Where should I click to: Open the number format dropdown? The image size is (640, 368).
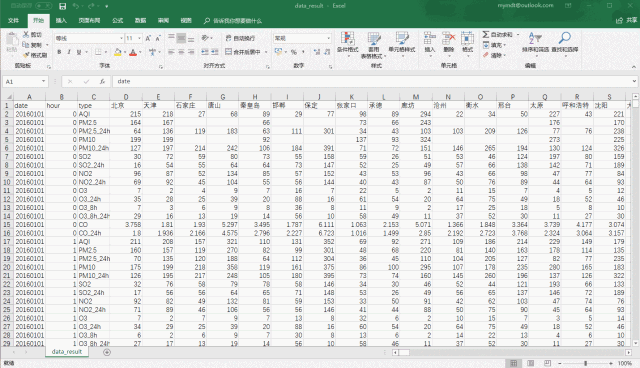pyautogui.click(x=328, y=38)
